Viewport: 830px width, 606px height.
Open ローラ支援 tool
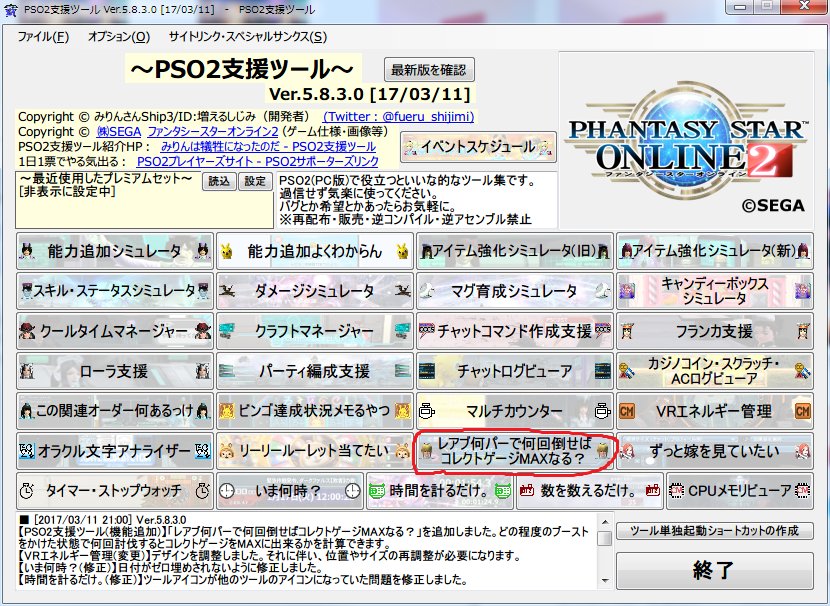pyautogui.click(x=115, y=371)
